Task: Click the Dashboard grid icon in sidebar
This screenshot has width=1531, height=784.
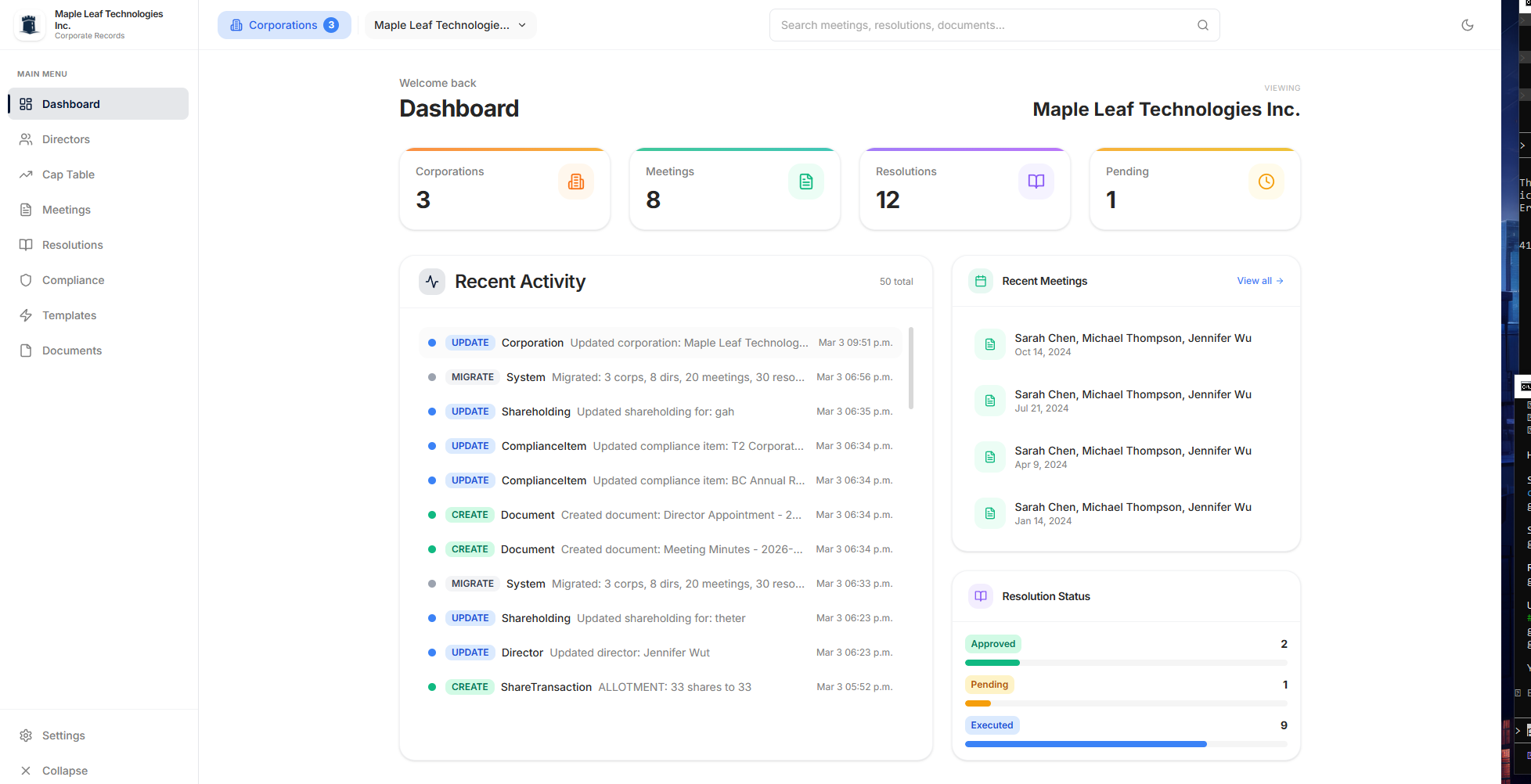Action: click(26, 104)
